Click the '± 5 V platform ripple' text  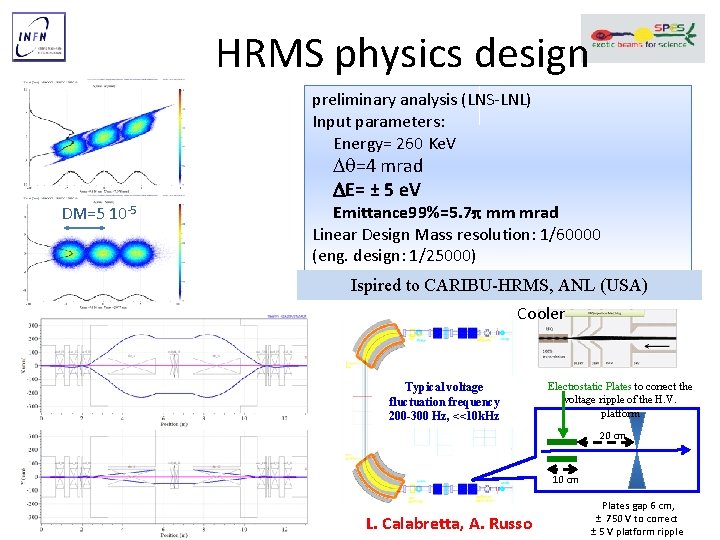point(636,532)
